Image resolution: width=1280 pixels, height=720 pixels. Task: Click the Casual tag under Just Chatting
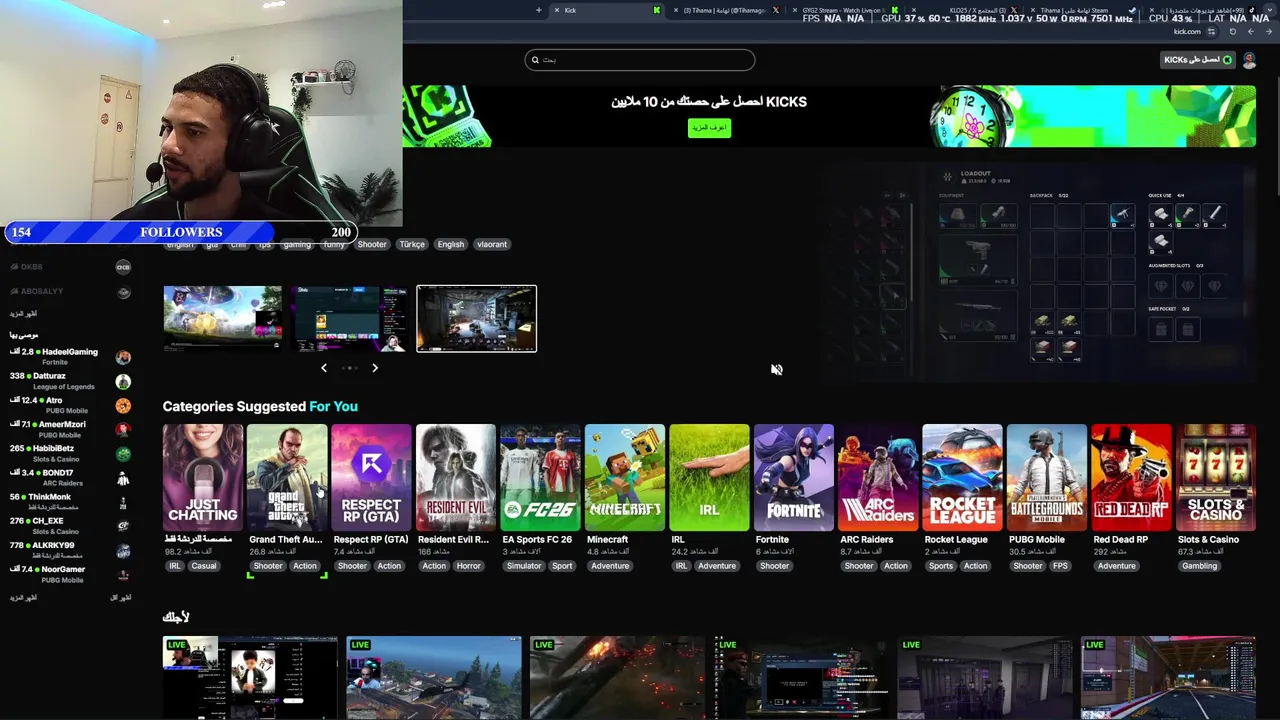coord(204,566)
